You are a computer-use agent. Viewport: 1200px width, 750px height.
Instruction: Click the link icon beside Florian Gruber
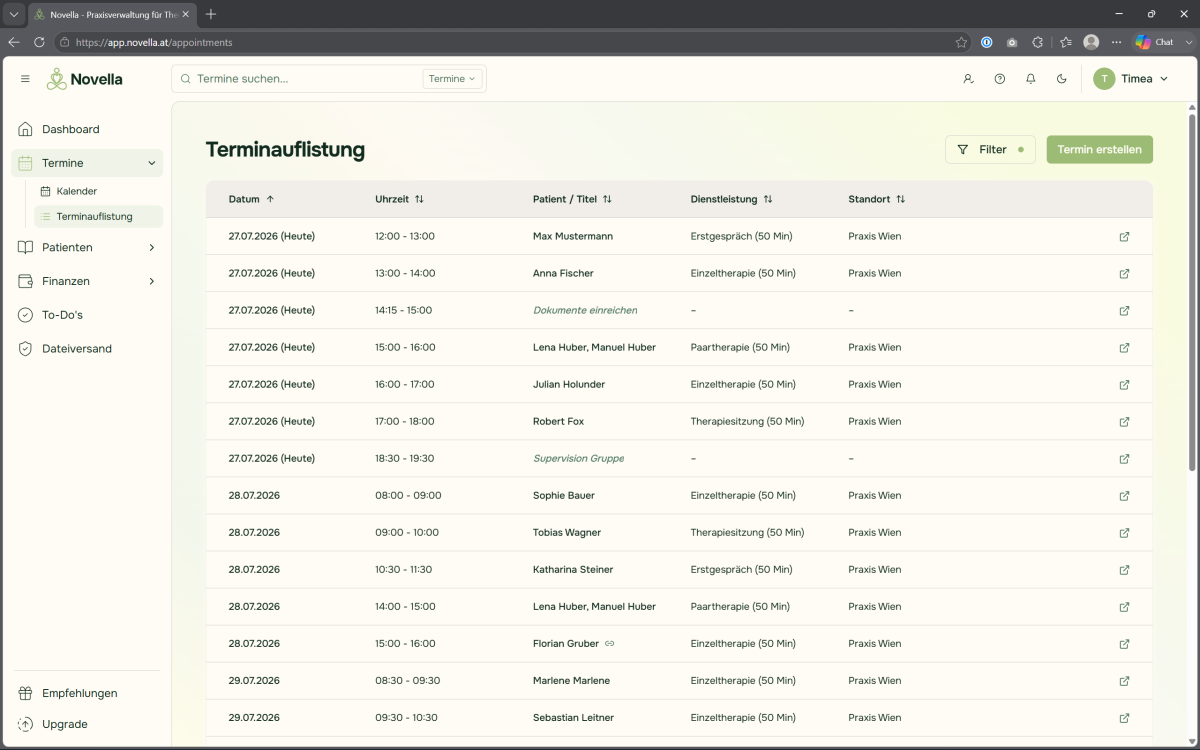coord(610,644)
